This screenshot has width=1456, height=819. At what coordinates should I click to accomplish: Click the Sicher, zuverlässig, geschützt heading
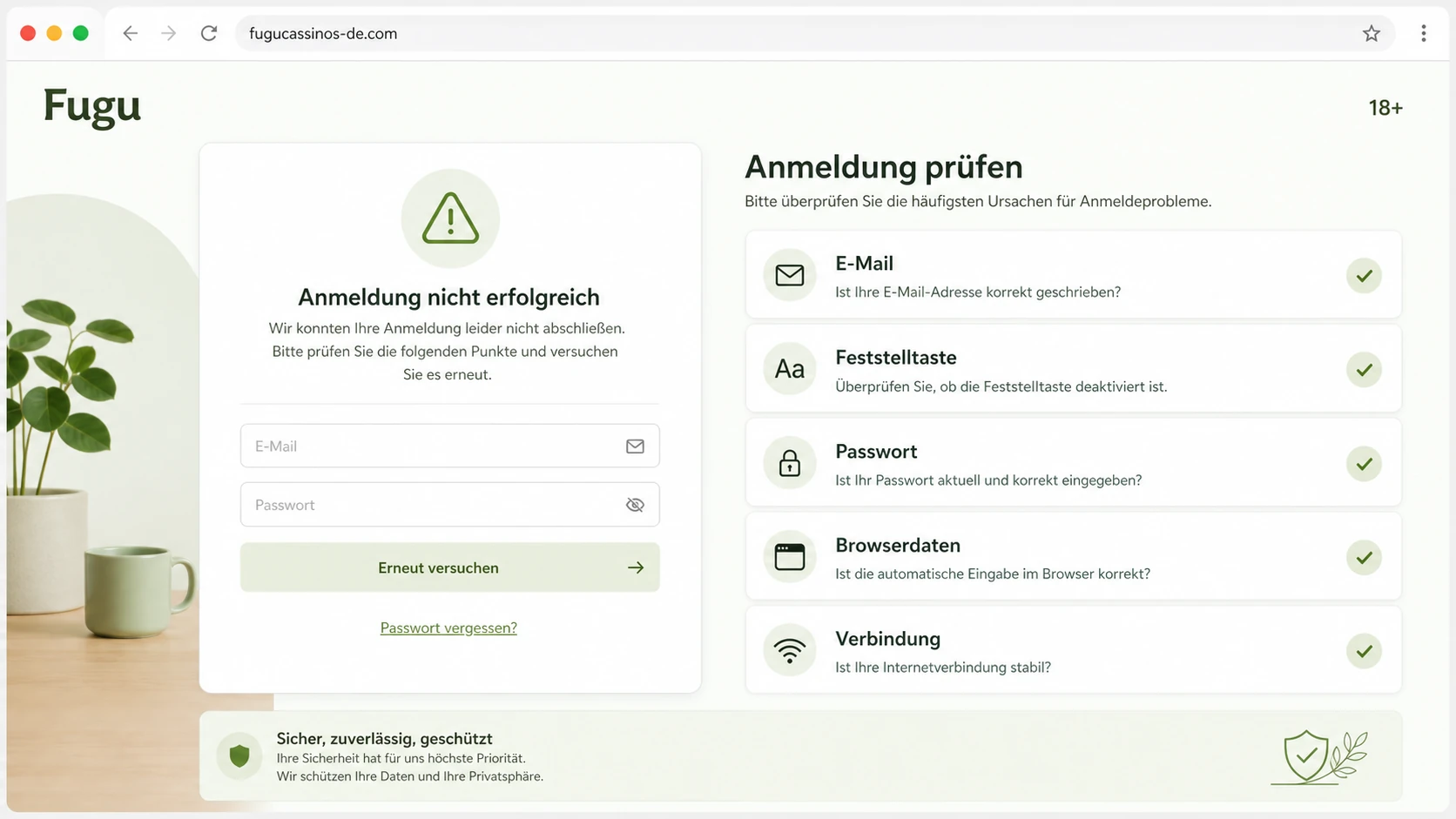[x=384, y=739]
